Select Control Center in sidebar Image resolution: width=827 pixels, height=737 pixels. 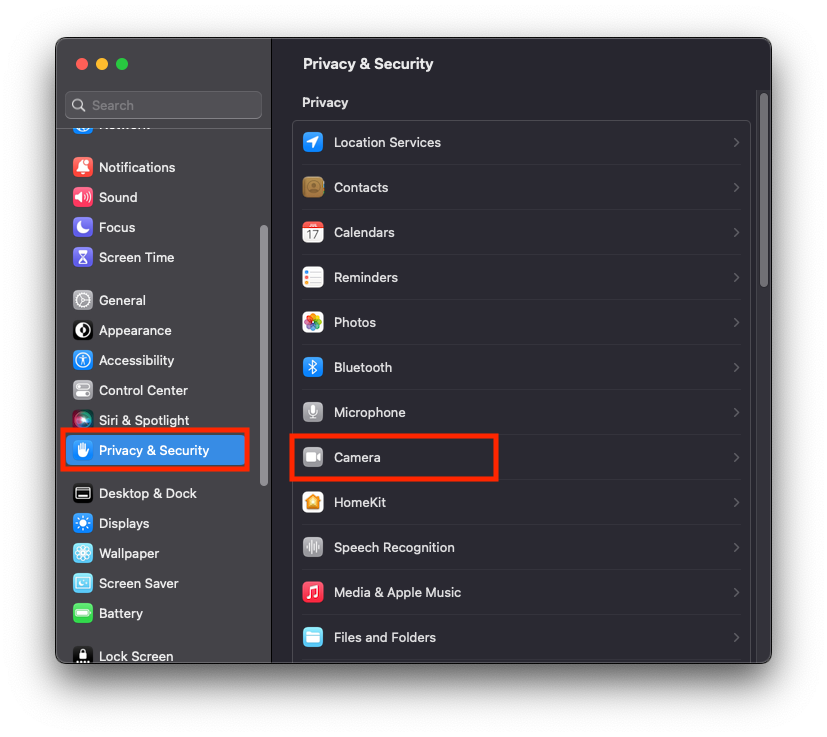143,390
